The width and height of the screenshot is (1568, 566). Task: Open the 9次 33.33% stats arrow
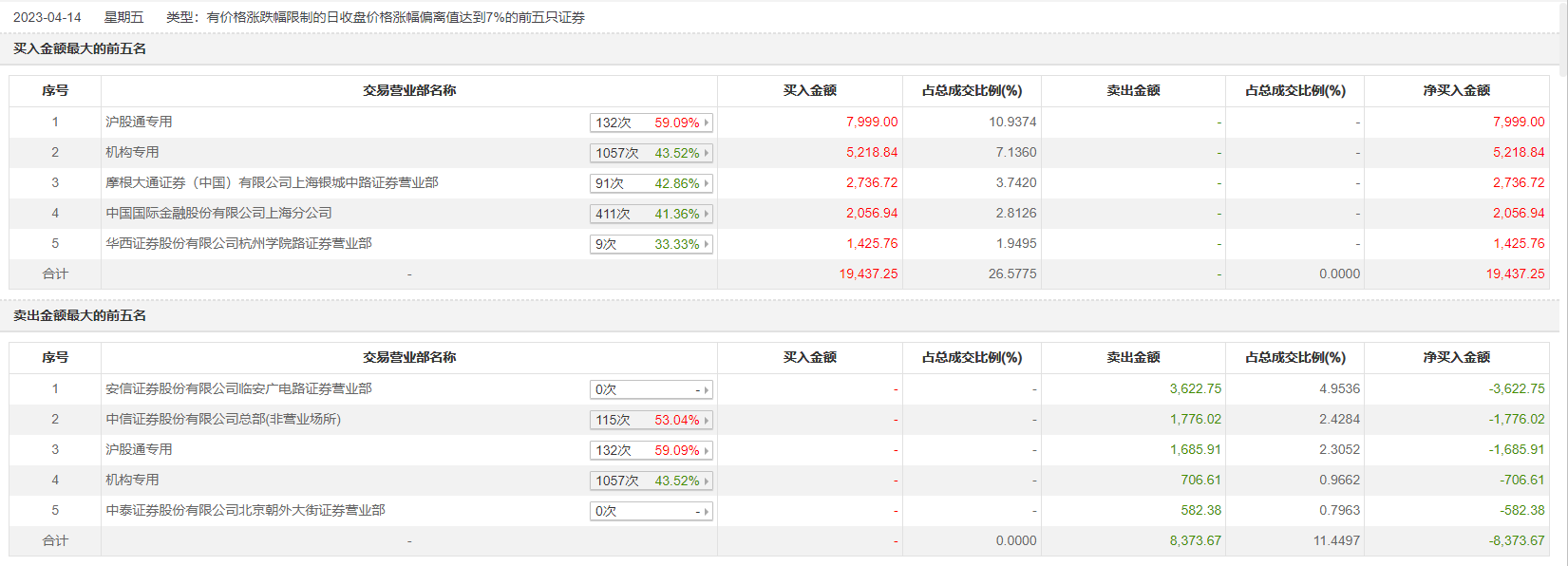[x=706, y=244]
